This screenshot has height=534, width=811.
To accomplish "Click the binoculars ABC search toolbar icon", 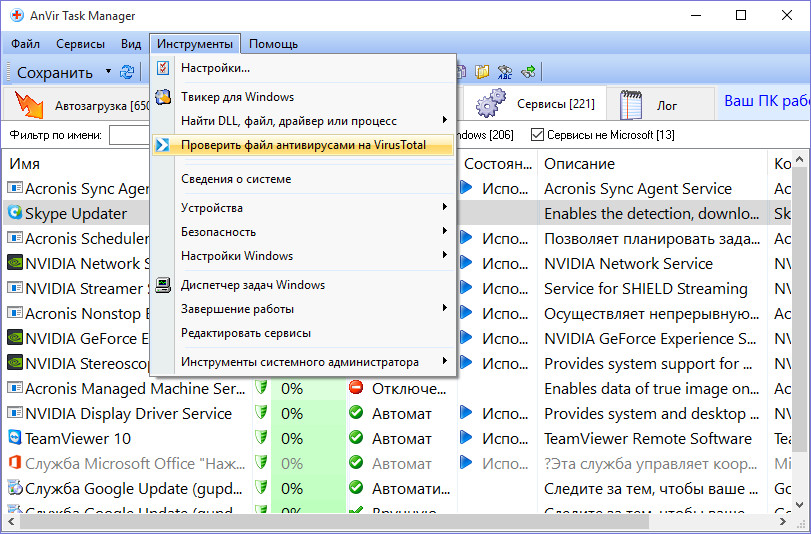I will pos(504,72).
